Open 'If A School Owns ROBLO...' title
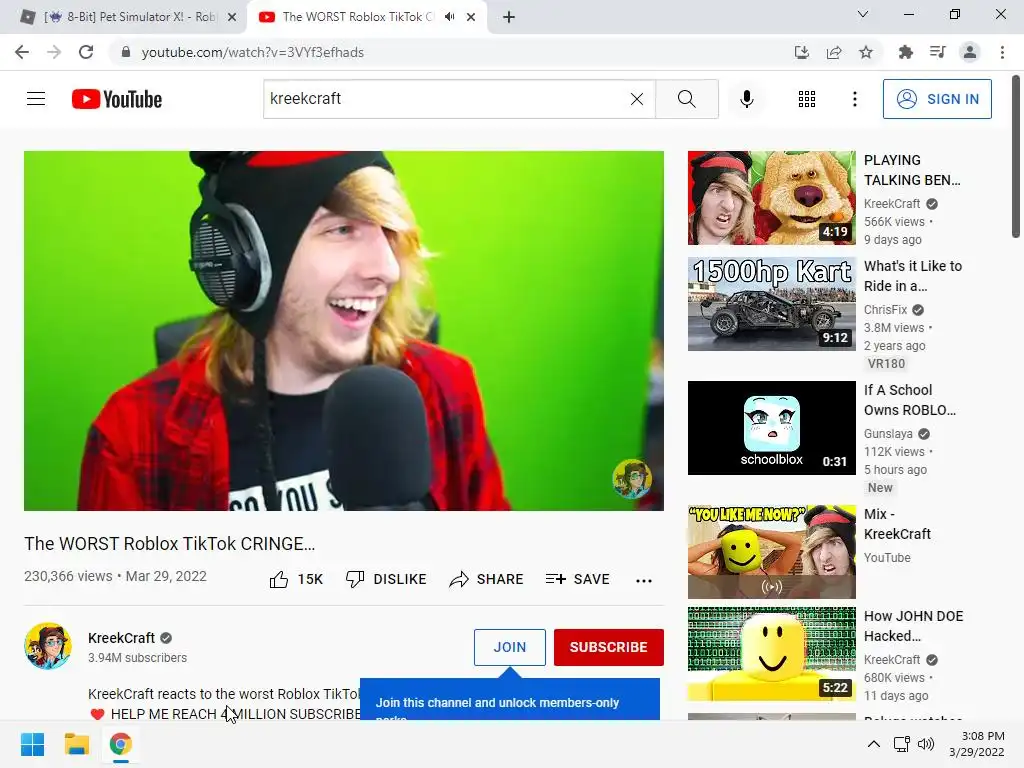The width and height of the screenshot is (1024, 768). [x=910, y=400]
